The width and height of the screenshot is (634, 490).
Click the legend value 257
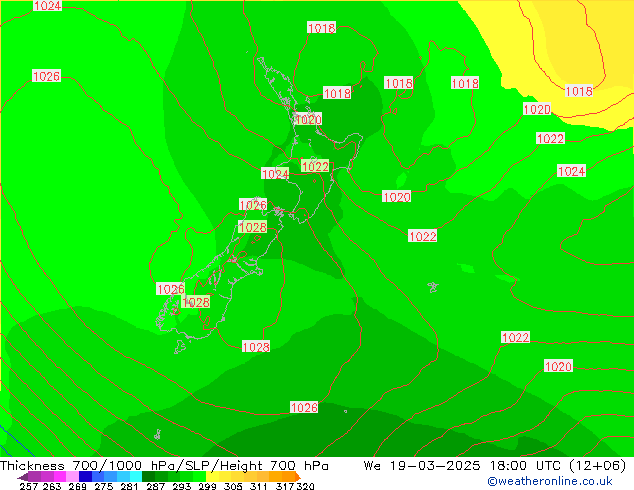[28, 486]
